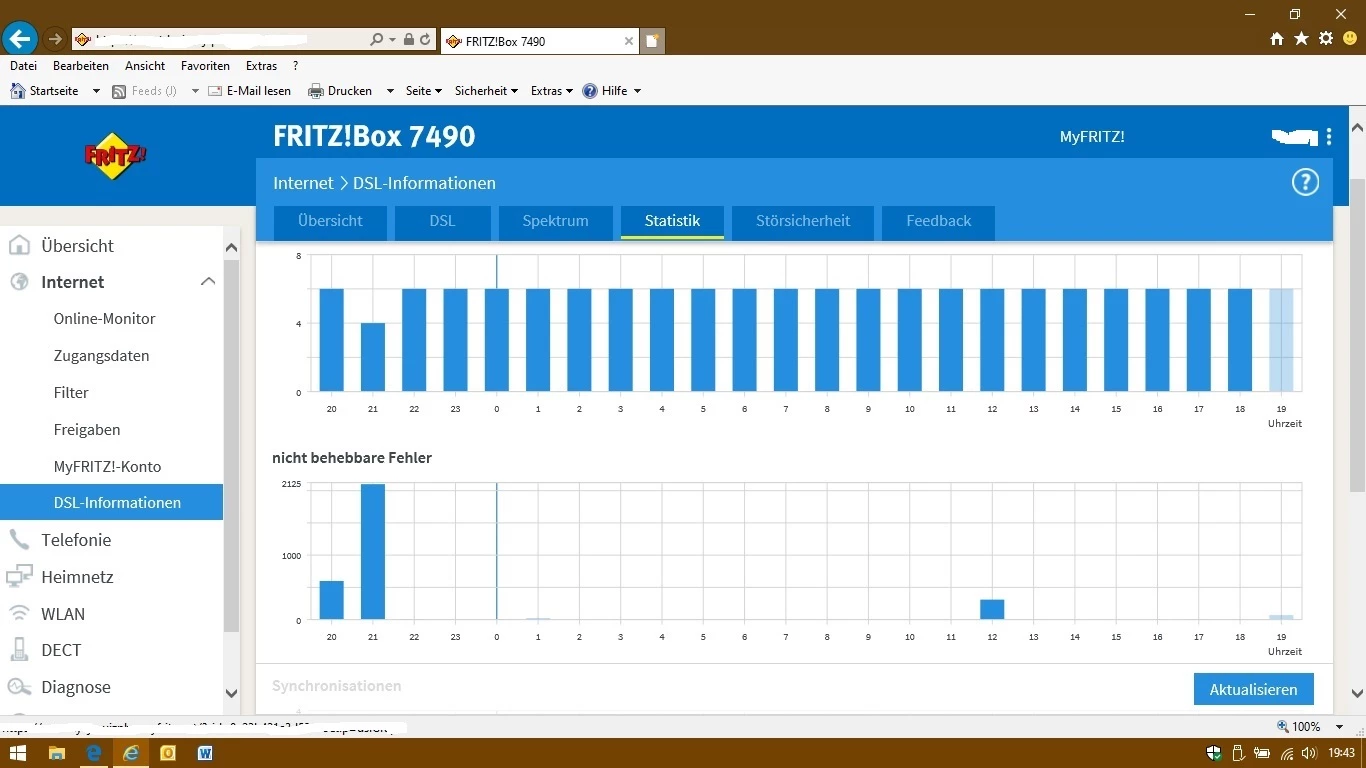Click the blue Hilfe question mark icon
This screenshot has width=1366, height=768.
pos(590,91)
